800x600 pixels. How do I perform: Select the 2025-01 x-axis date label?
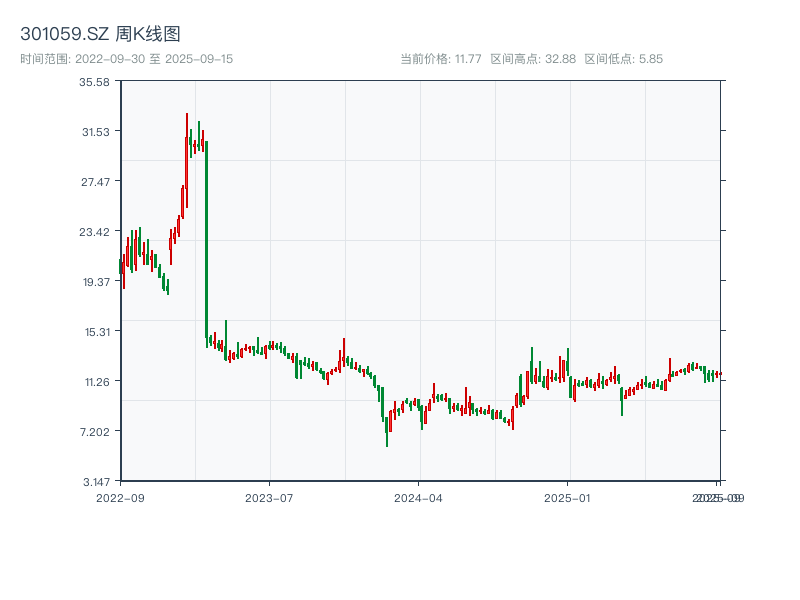[569, 497]
